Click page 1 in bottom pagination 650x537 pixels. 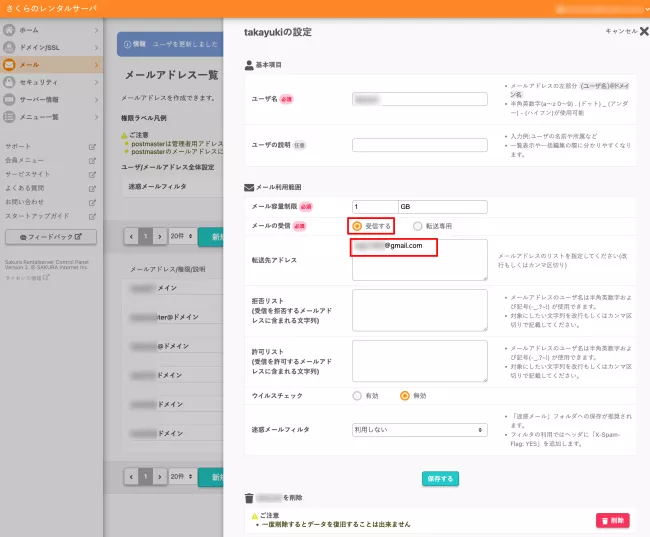click(x=146, y=477)
